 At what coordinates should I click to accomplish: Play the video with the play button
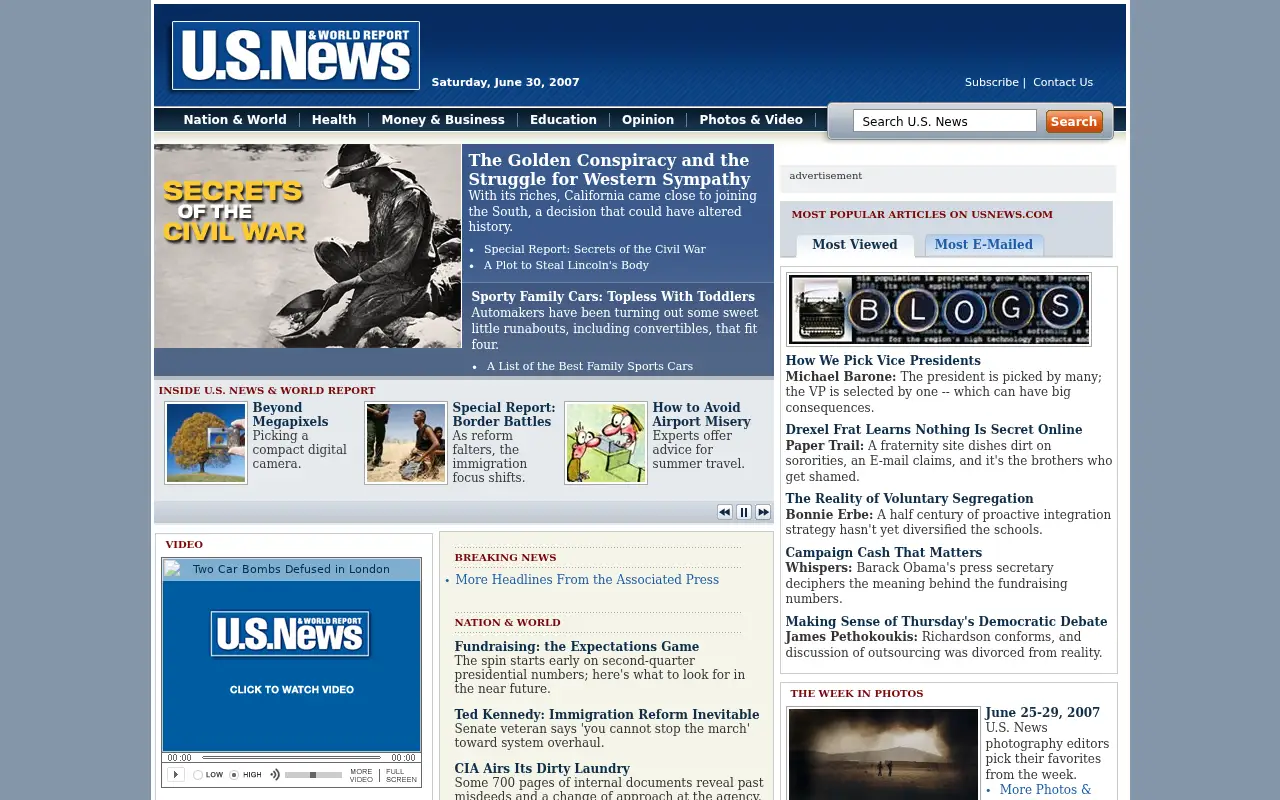pyautogui.click(x=175, y=774)
